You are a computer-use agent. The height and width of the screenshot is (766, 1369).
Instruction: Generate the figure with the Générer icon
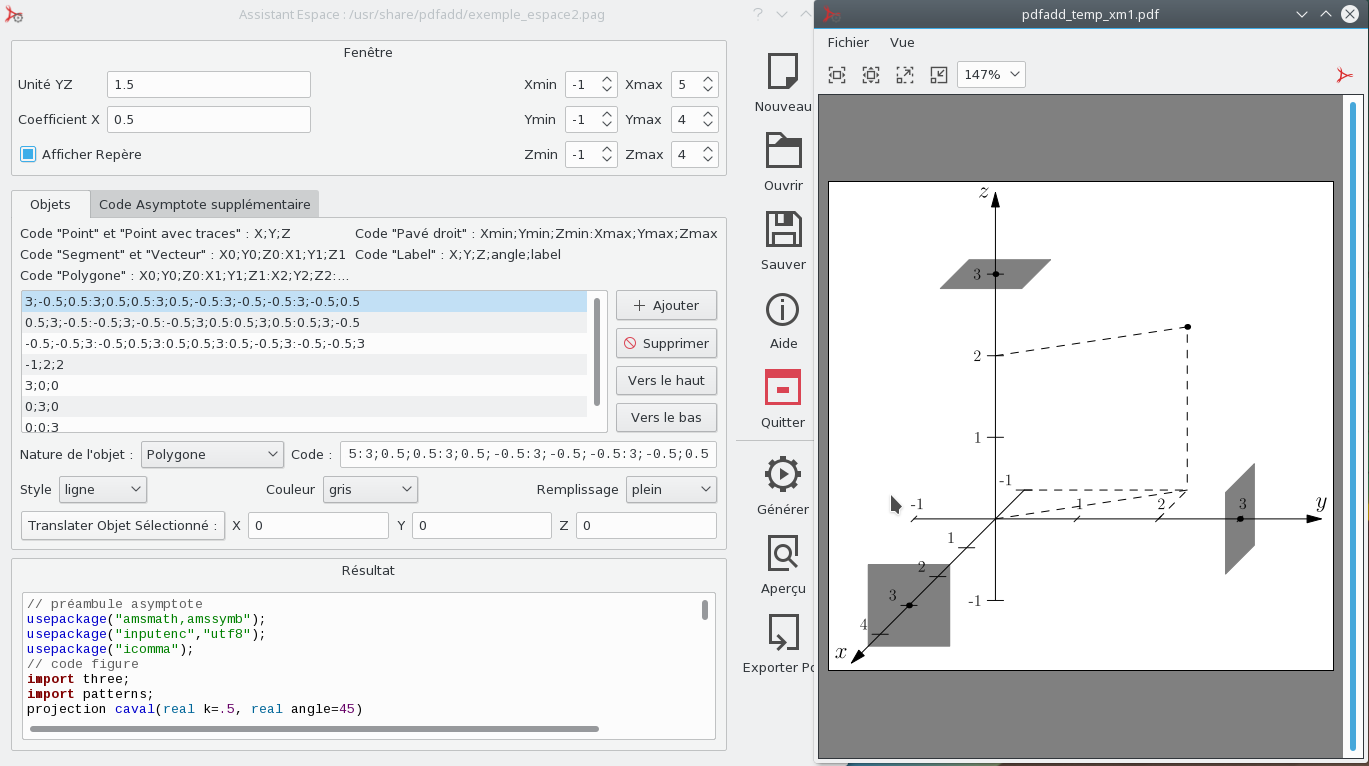click(x=783, y=474)
